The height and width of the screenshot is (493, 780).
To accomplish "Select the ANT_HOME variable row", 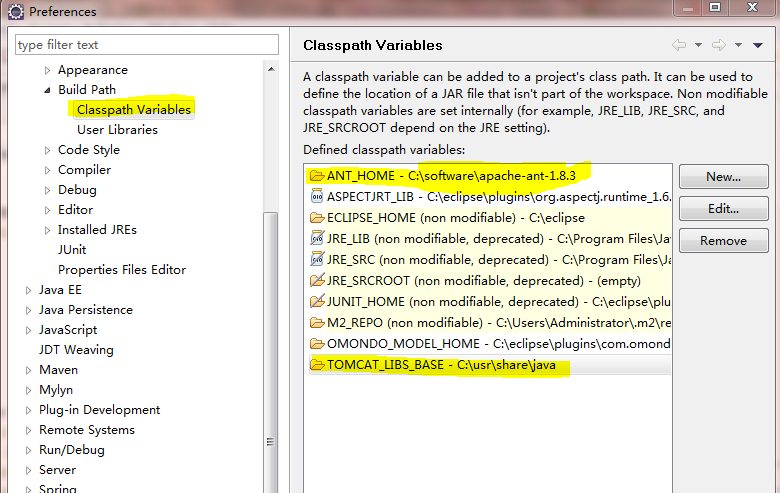I will [489, 176].
